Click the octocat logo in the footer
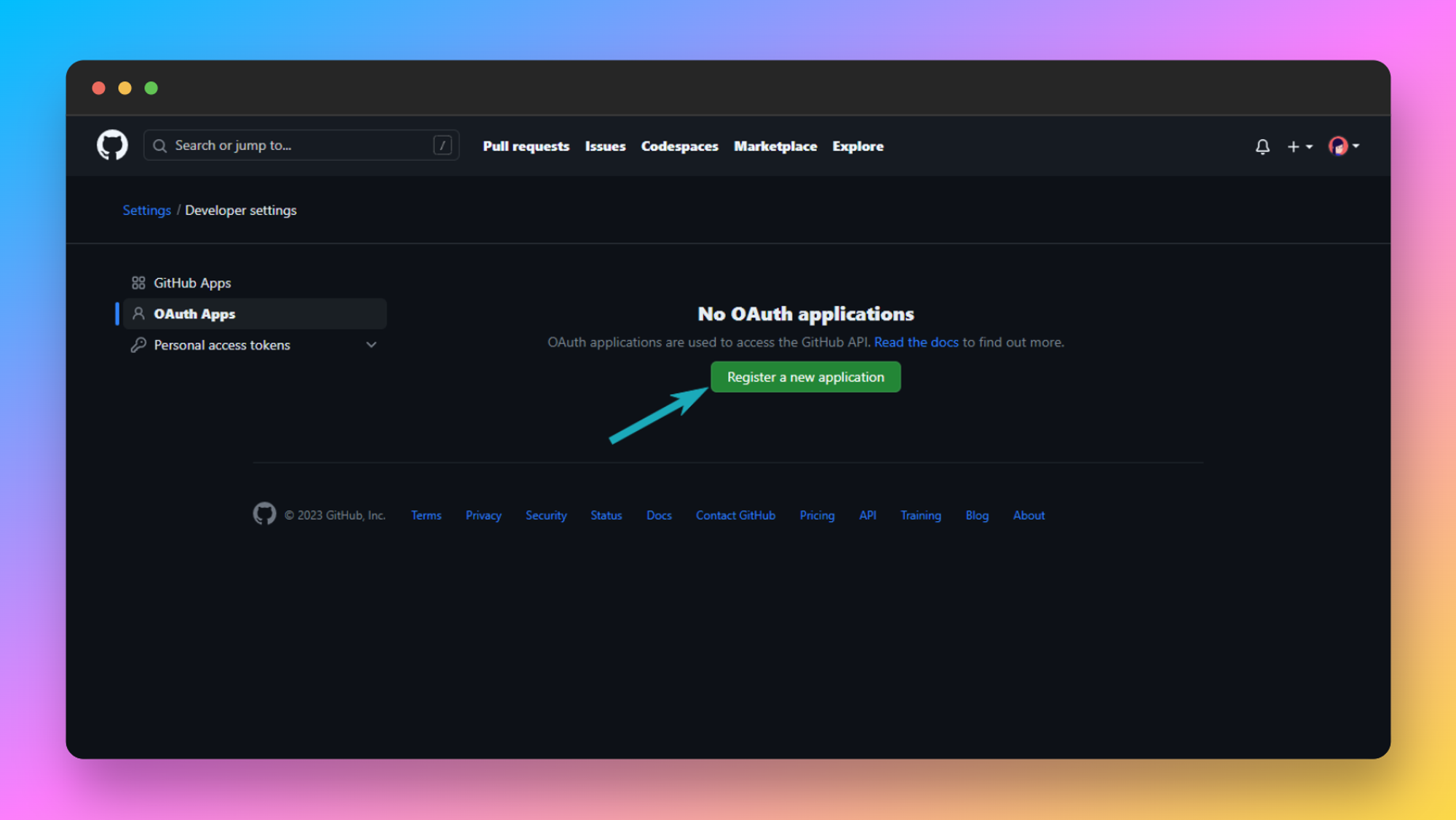This screenshot has height=820, width=1456. (265, 514)
